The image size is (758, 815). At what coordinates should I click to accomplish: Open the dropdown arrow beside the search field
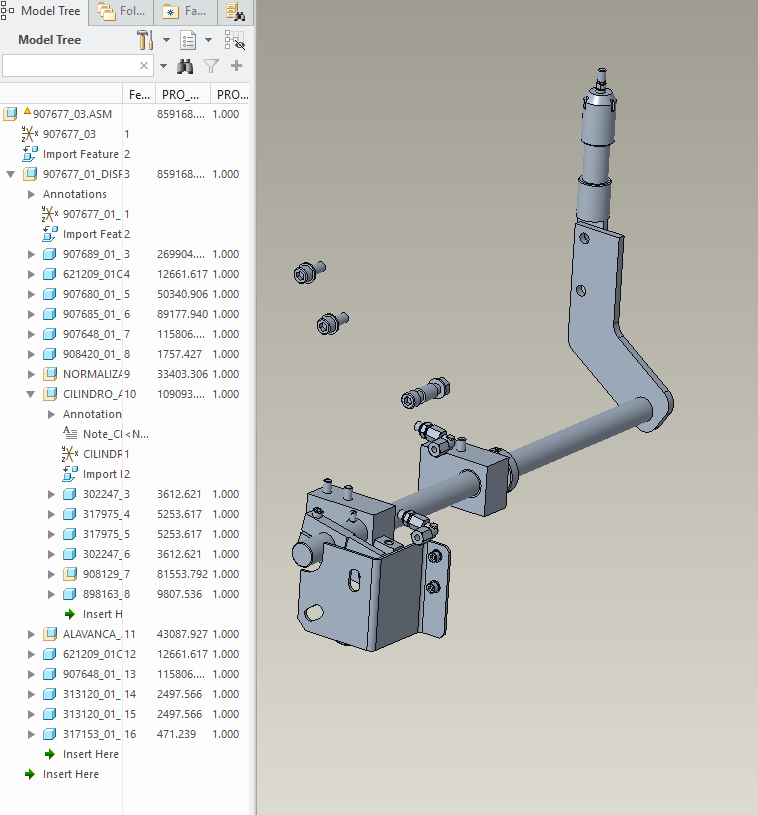164,66
